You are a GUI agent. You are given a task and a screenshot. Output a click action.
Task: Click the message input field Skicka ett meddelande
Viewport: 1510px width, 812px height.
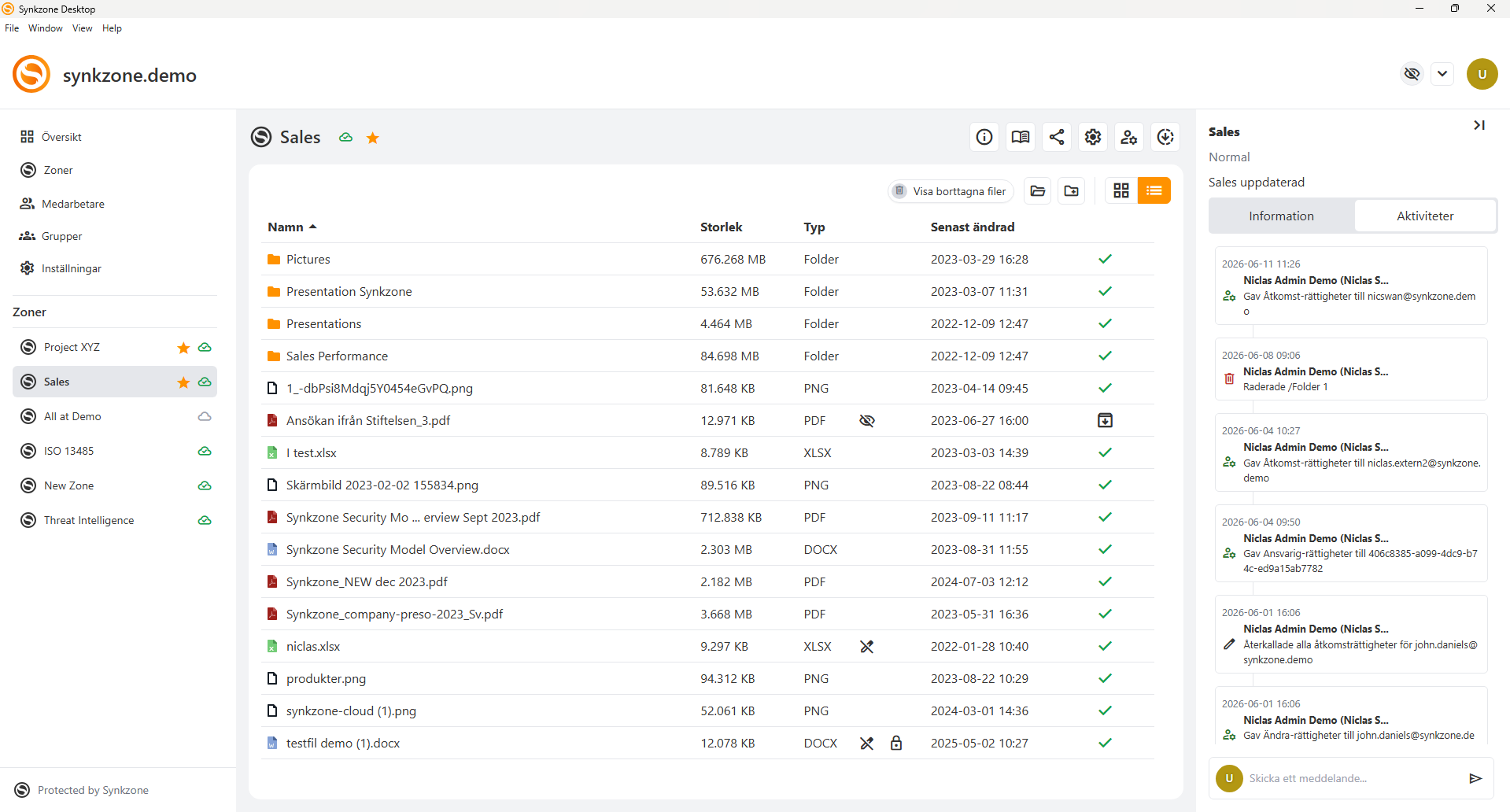tap(1352, 778)
